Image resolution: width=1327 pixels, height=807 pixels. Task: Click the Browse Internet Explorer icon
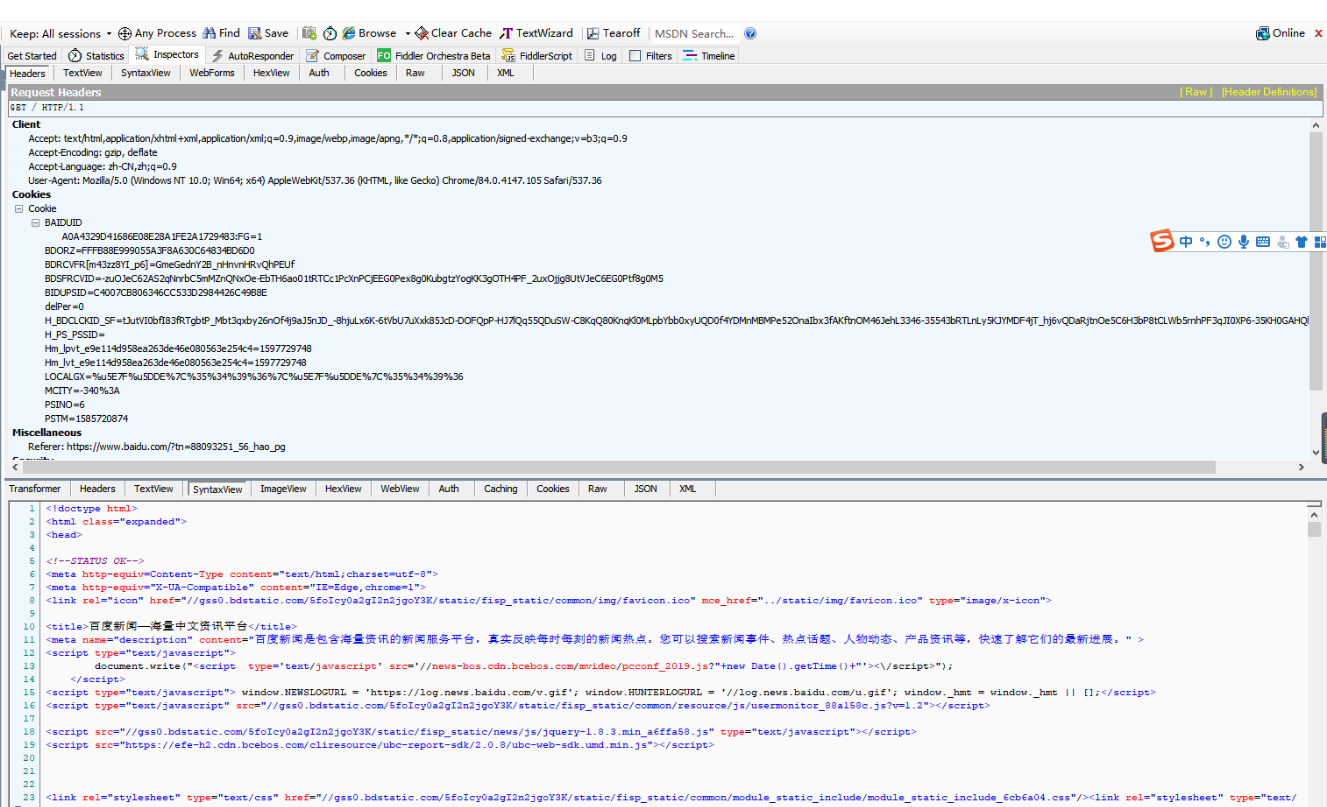[349, 34]
